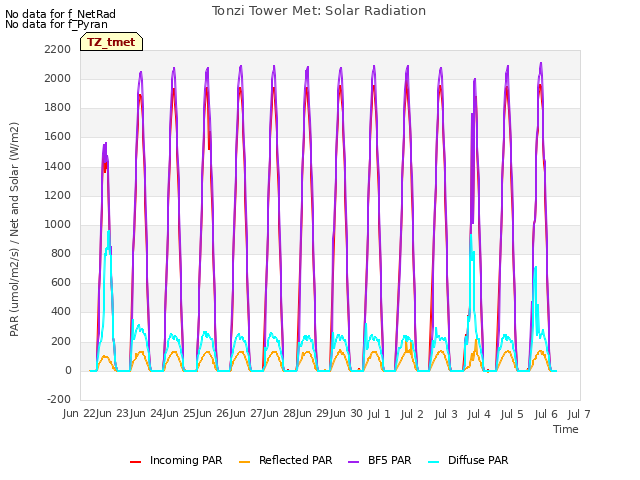Click the 200 y-axis tick label
This screenshot has height=480, width=640.
click(61, 342)
